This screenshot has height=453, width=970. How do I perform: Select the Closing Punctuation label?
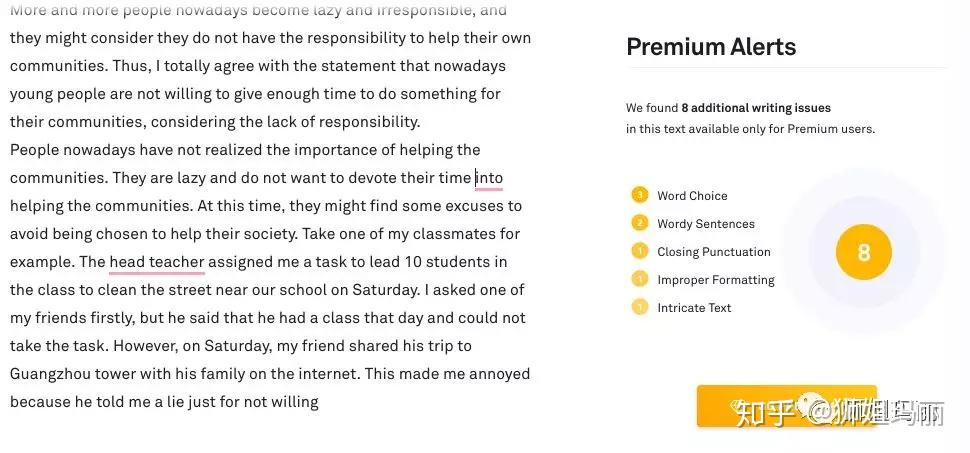coord(714,252)
